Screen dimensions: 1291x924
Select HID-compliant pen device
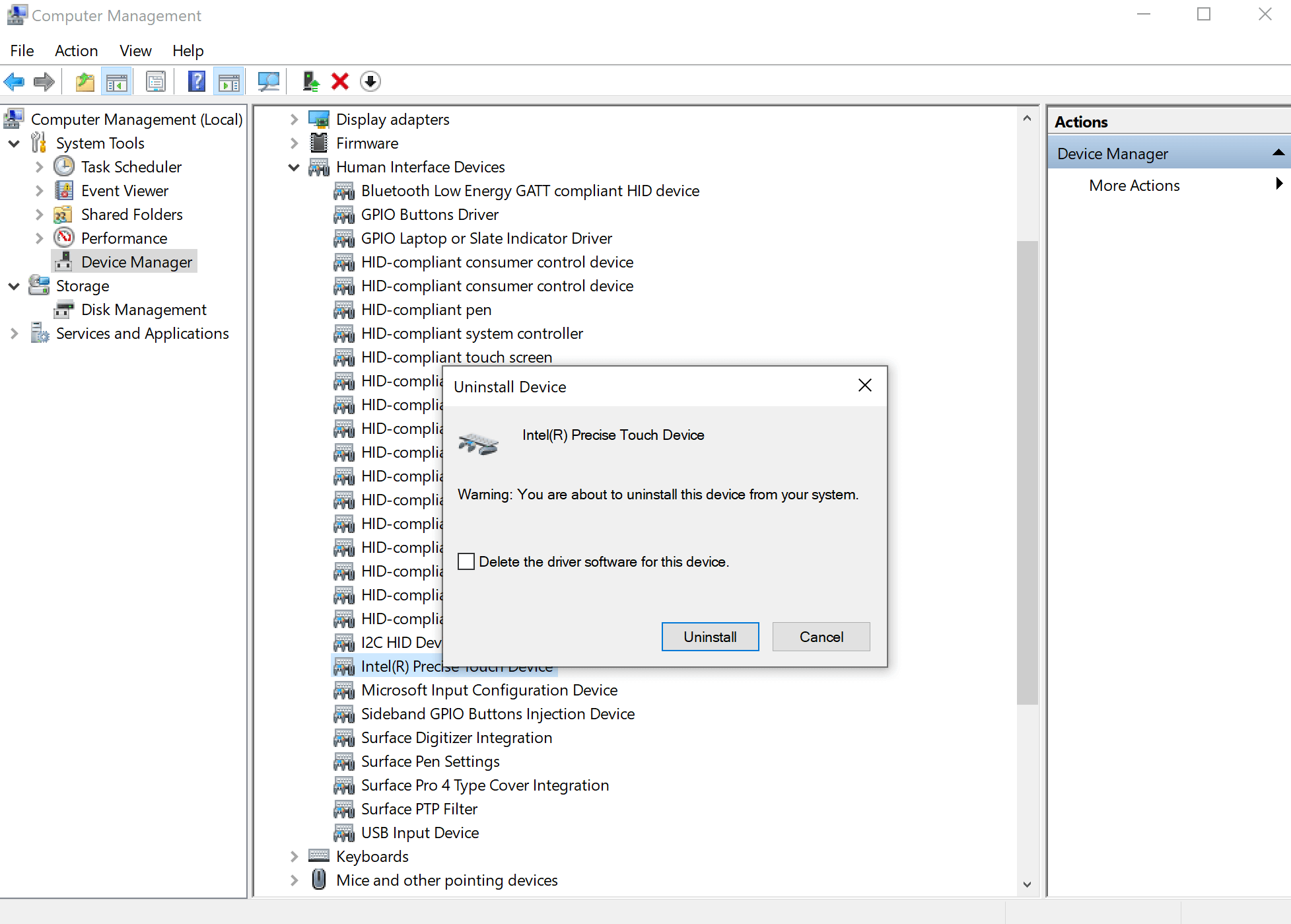coord(426,309)
